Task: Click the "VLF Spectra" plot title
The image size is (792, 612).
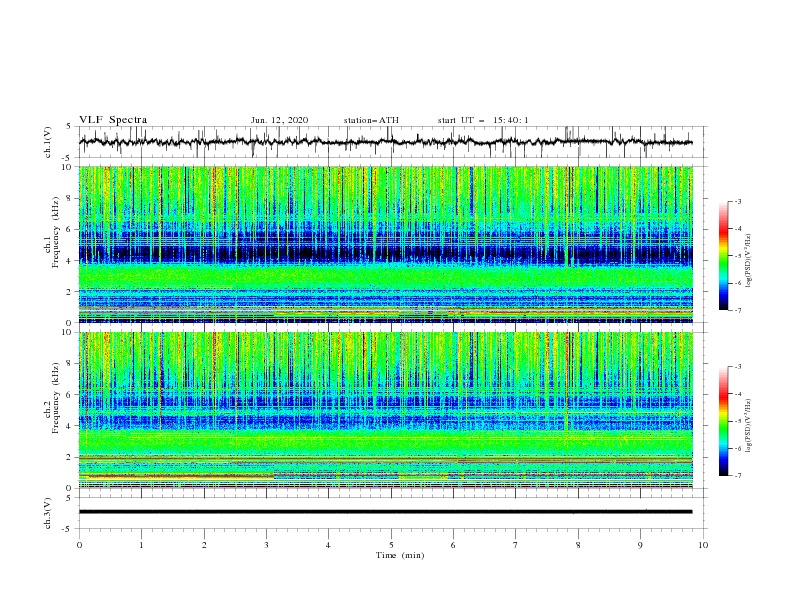Action: [113, 120]
